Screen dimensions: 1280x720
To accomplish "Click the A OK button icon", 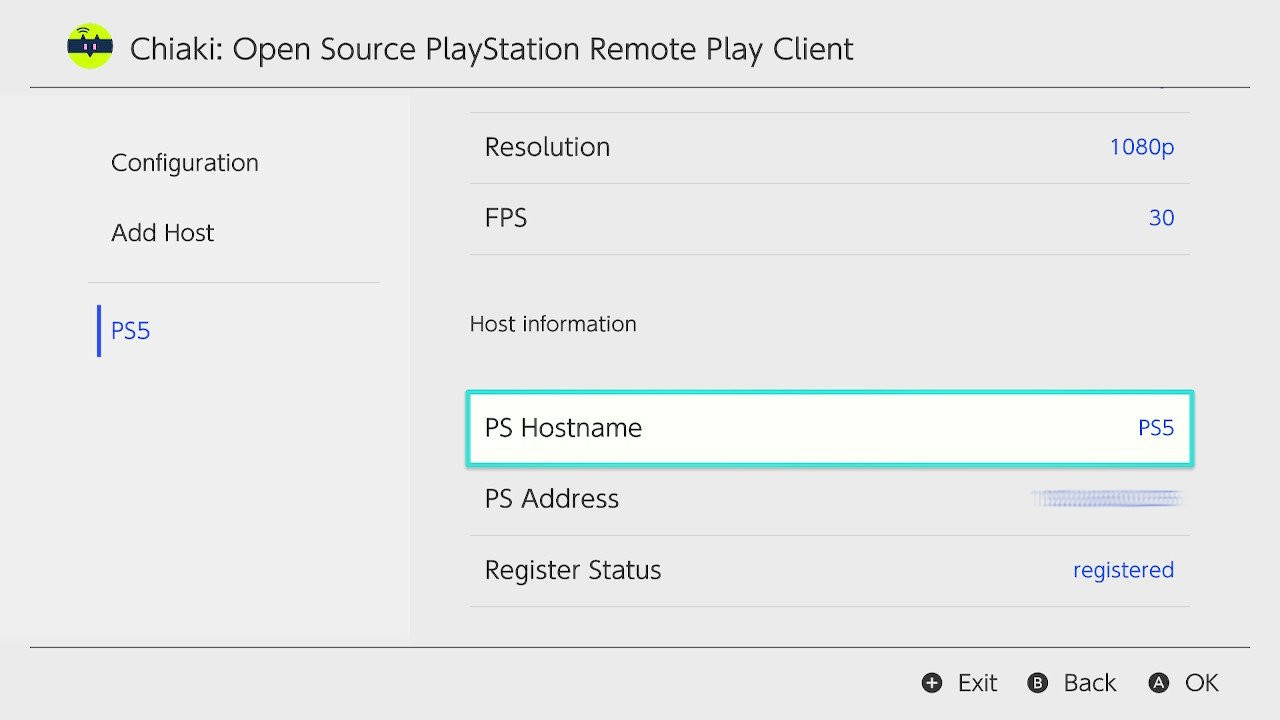I will click(1159, 683).
